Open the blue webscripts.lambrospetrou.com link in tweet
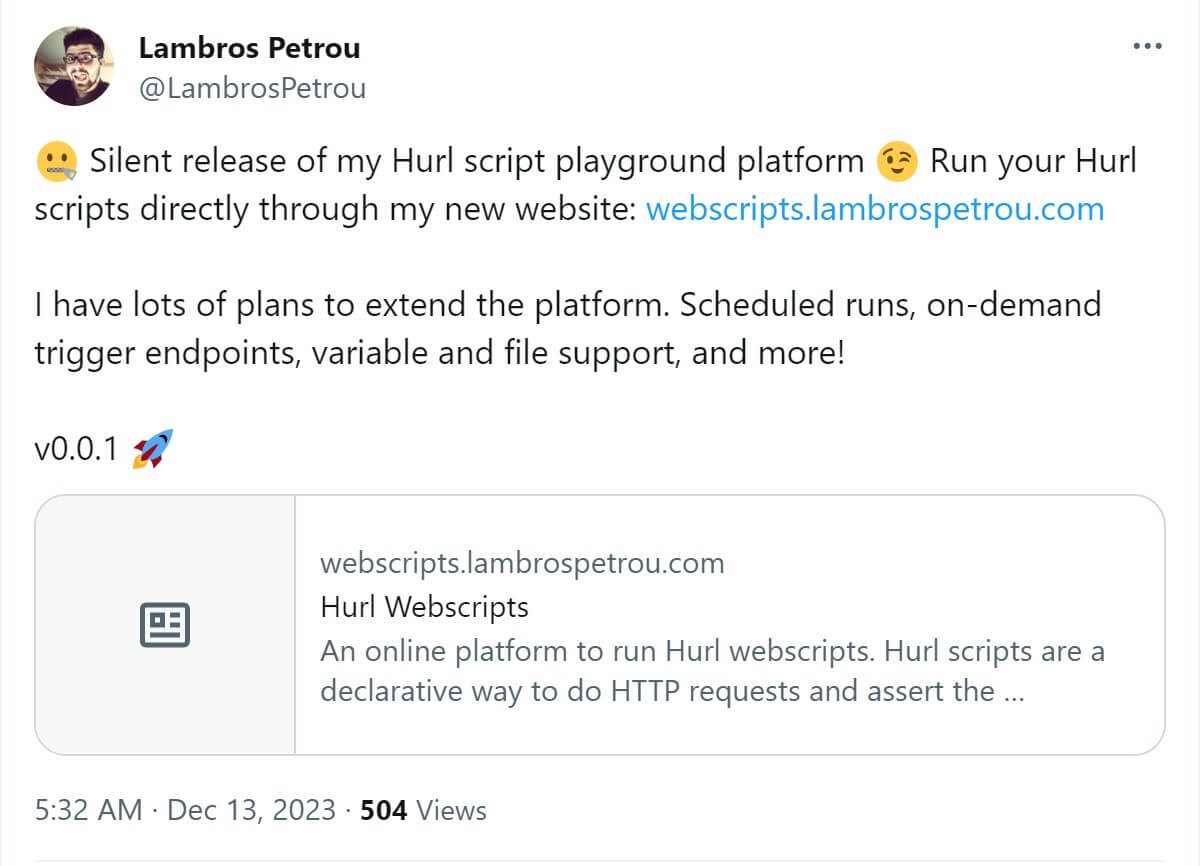 click(x=875, y=210)
